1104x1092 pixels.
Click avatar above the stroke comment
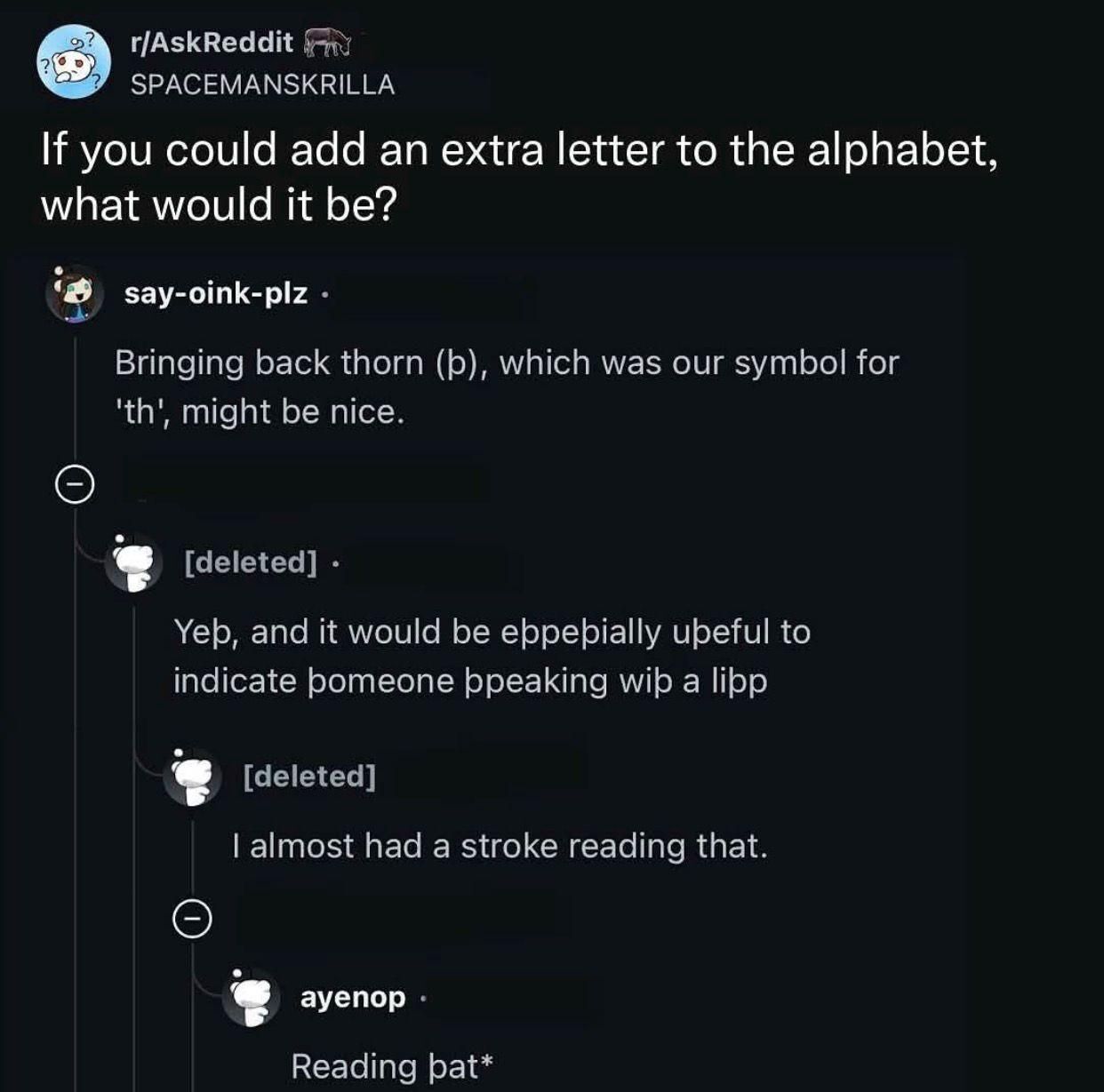click(x=193, y=777)
